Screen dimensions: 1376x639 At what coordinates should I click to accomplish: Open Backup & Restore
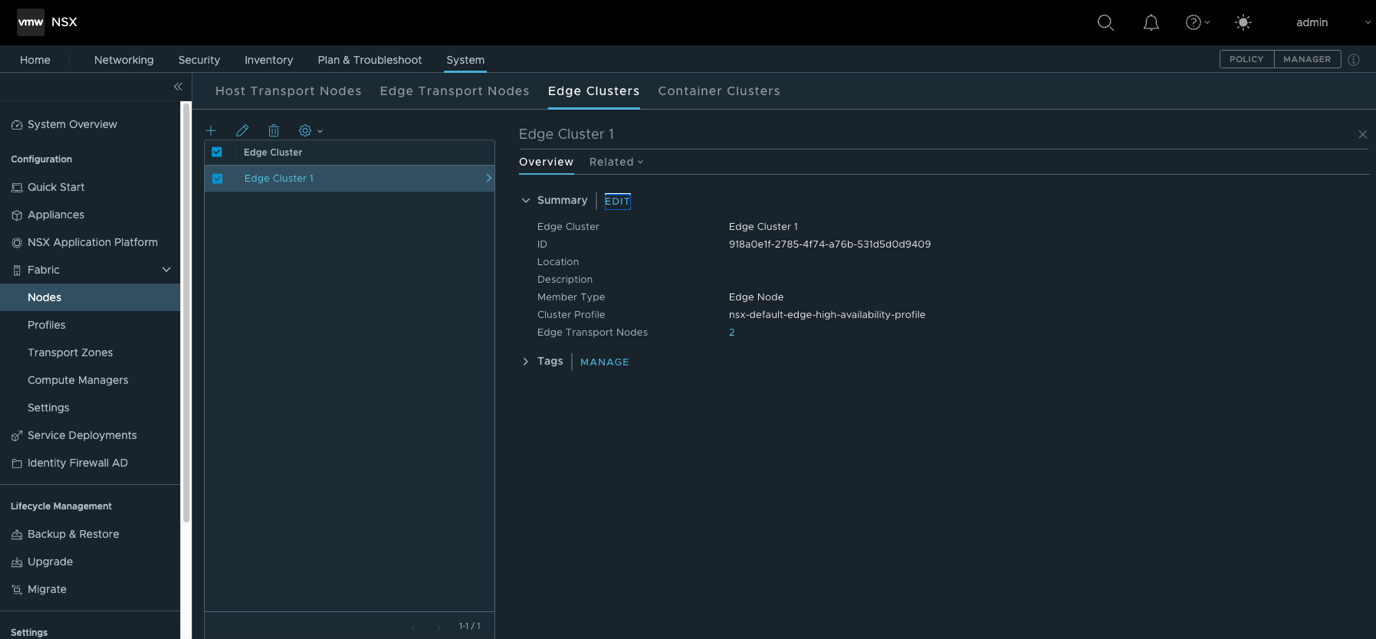coord(73,534)
